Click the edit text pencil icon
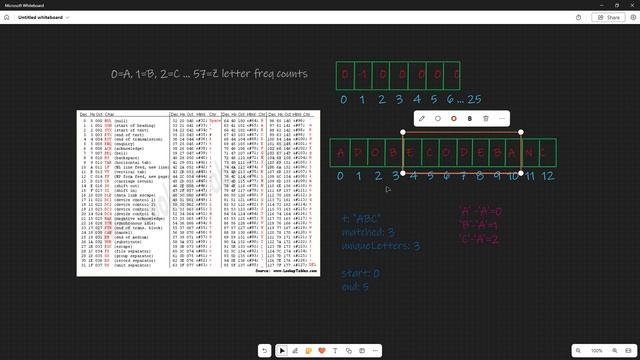The width and height of the screenshot is (640, 360). click(422, 119)
